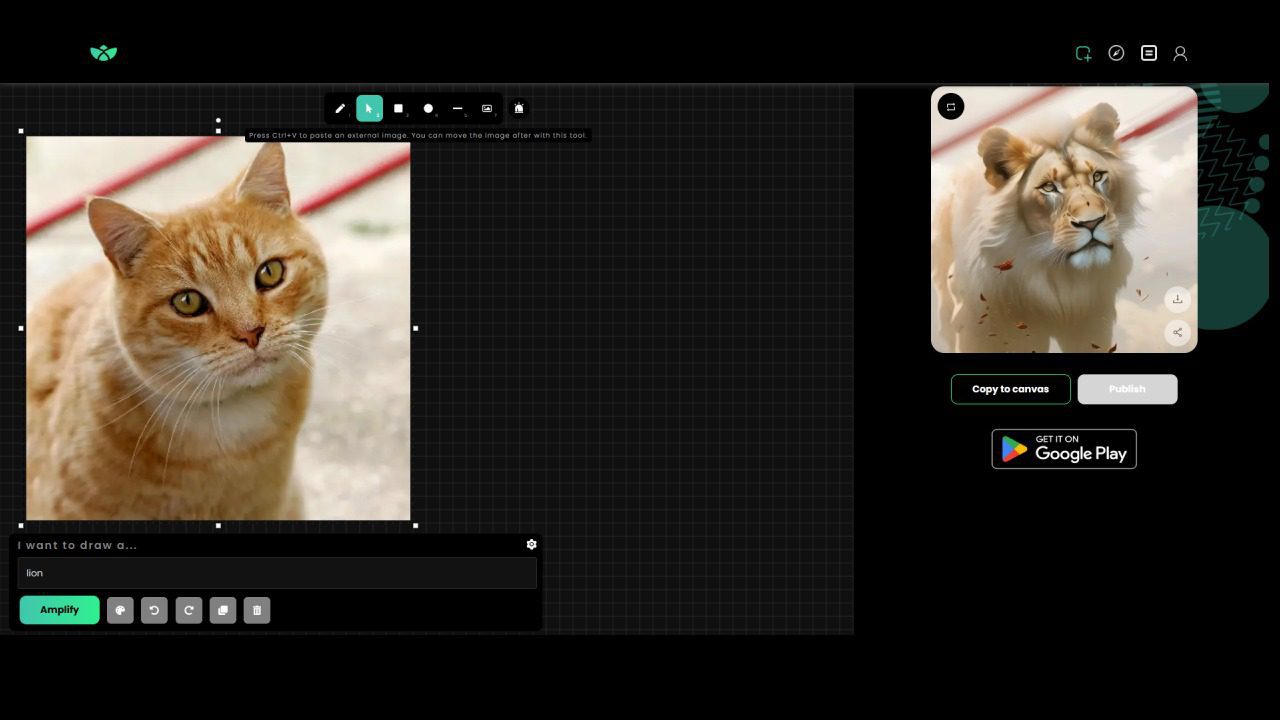Download the generated lion image
The image size is (1280, 720).
point(1177,299)
